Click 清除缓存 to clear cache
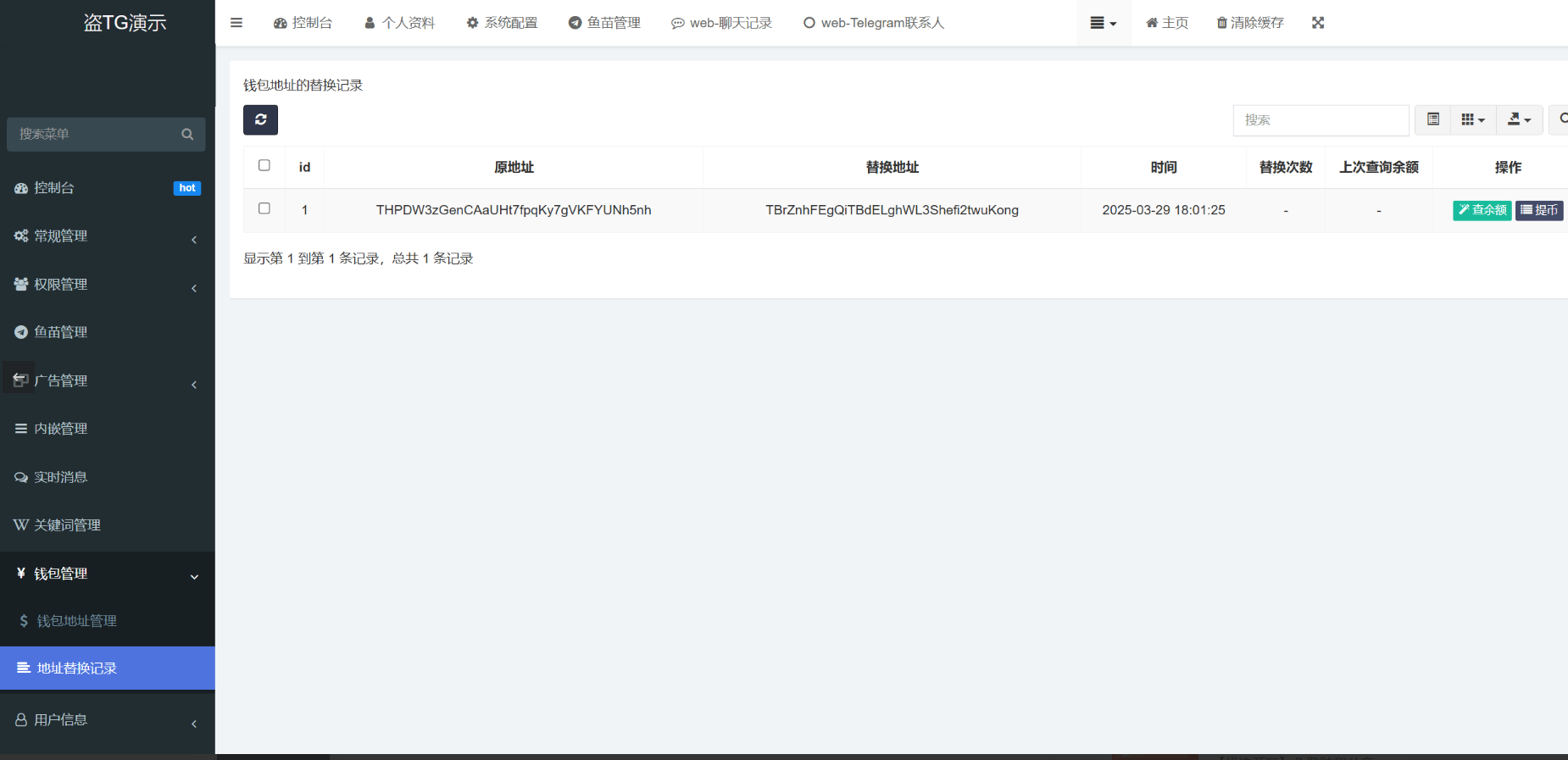The width and height of the screenshot is (1568, 760). [1250, 23]
